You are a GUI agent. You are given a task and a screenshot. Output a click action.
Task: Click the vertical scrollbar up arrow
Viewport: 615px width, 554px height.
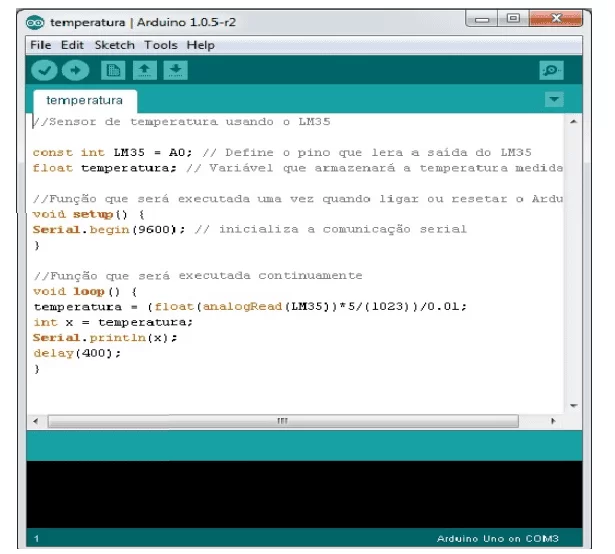click(573, 122)
